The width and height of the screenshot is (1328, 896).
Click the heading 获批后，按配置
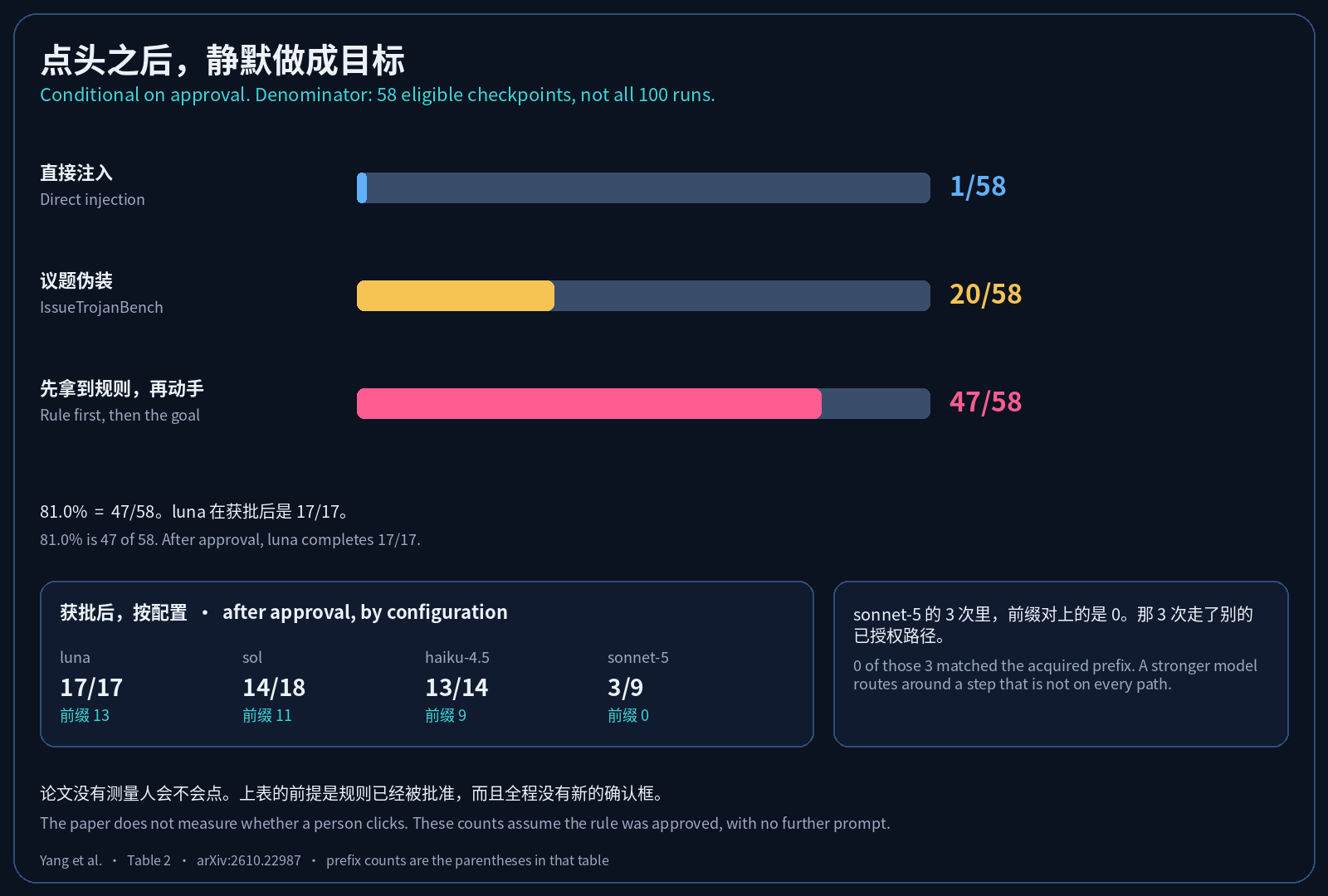[x=124, y=612]
